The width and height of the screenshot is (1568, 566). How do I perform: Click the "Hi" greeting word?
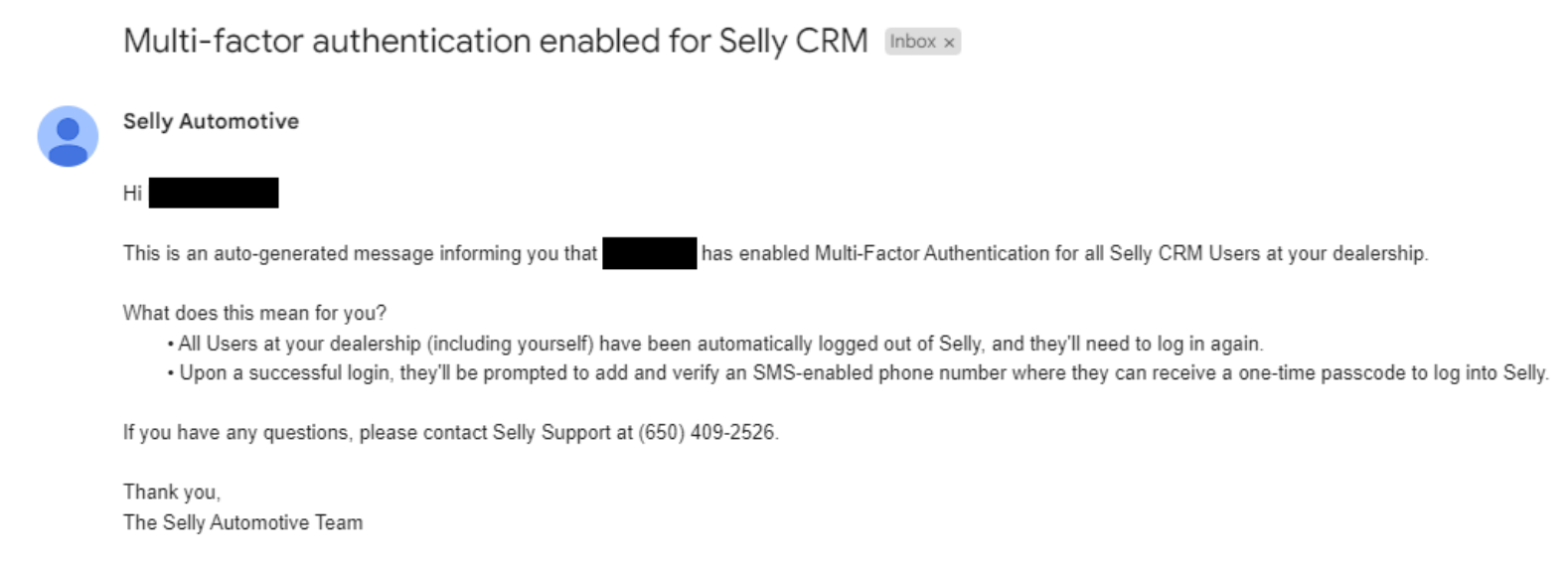[x=132, y=194]
